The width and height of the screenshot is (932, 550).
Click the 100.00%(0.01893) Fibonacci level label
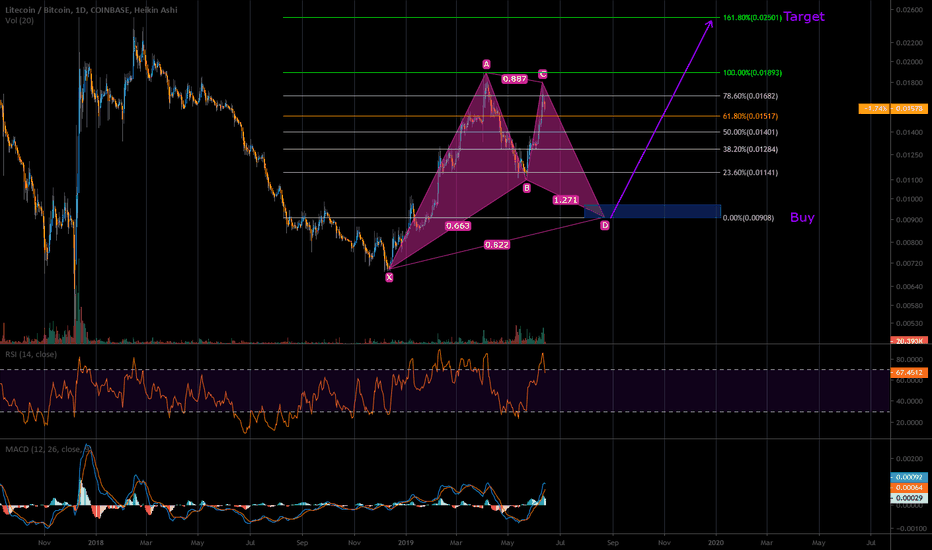752,73
